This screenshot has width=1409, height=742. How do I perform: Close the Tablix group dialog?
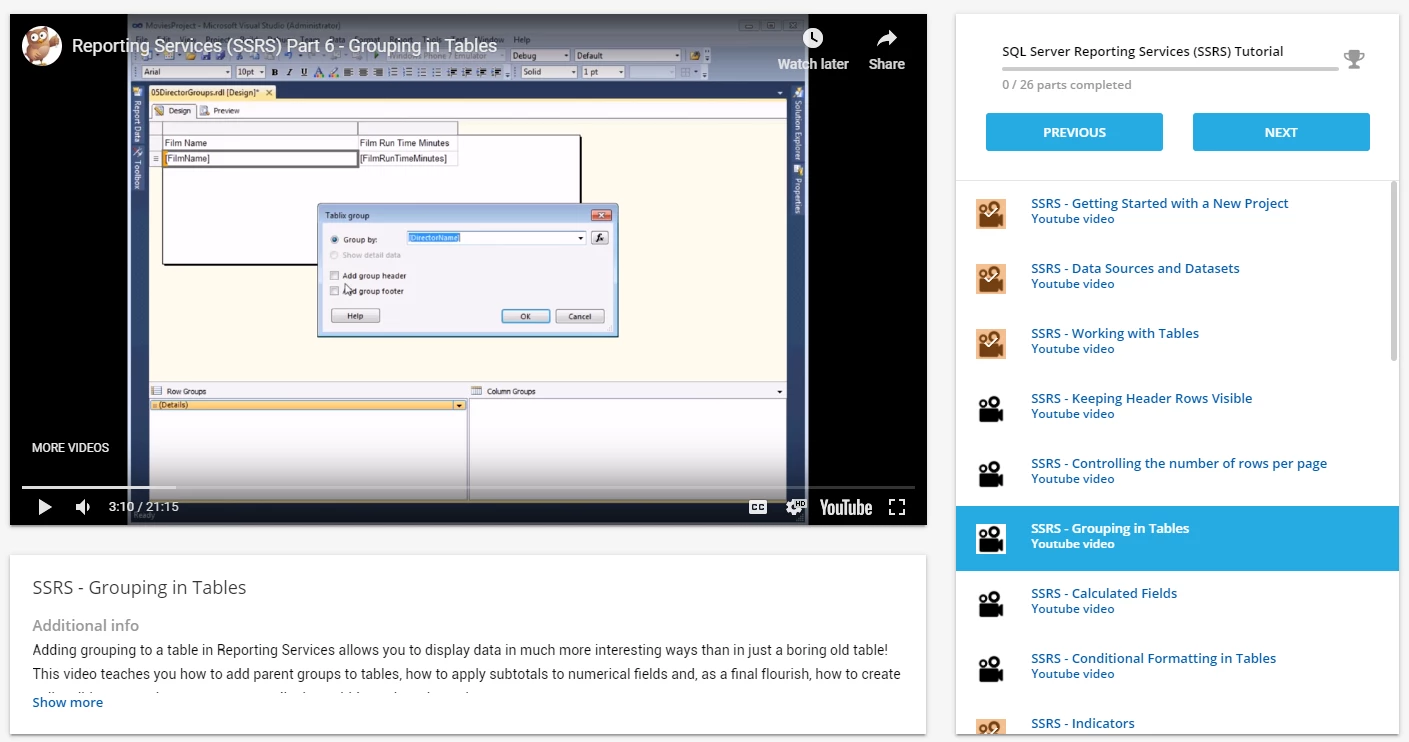point(601,215)
